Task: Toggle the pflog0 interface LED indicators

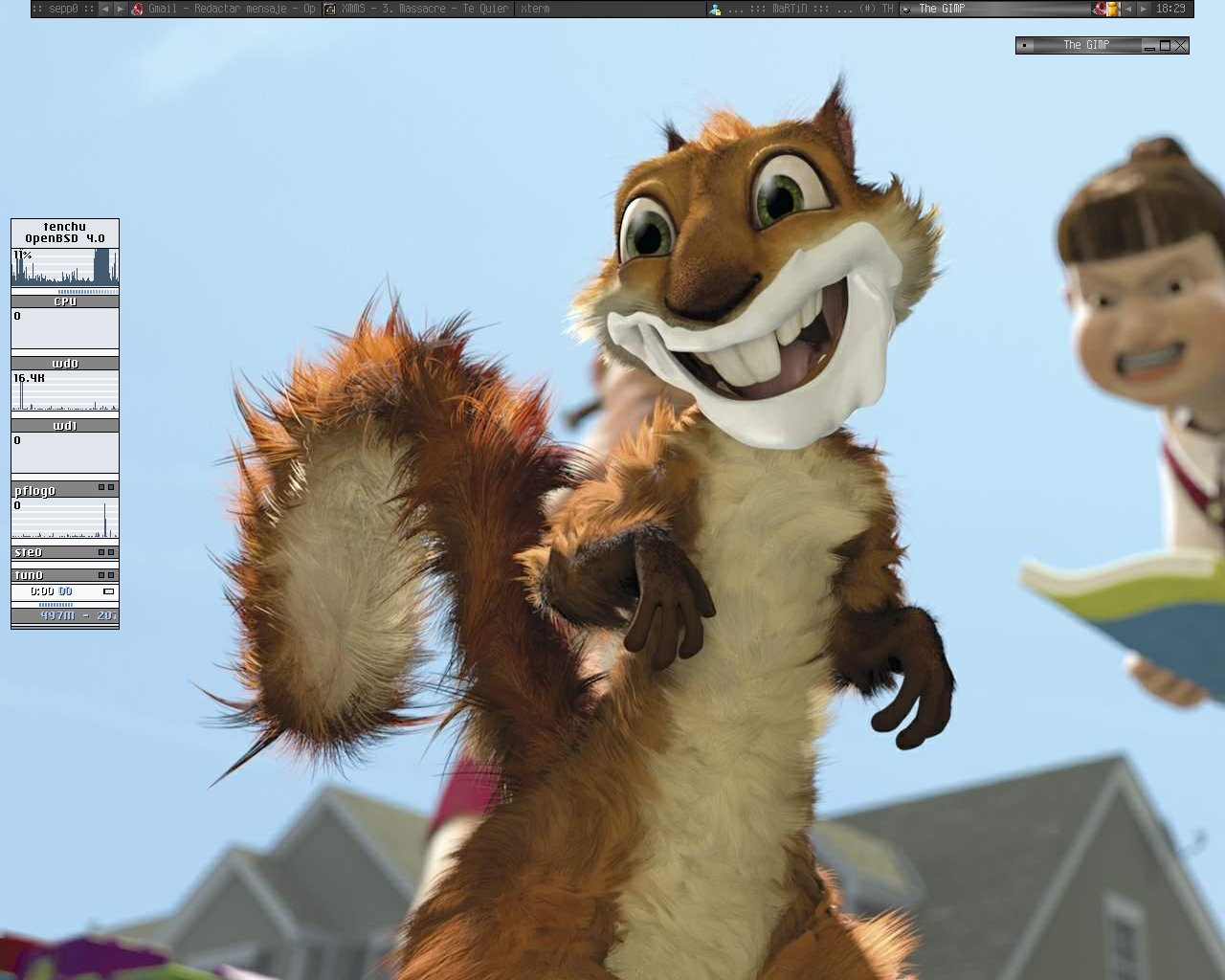Action: 105,488
